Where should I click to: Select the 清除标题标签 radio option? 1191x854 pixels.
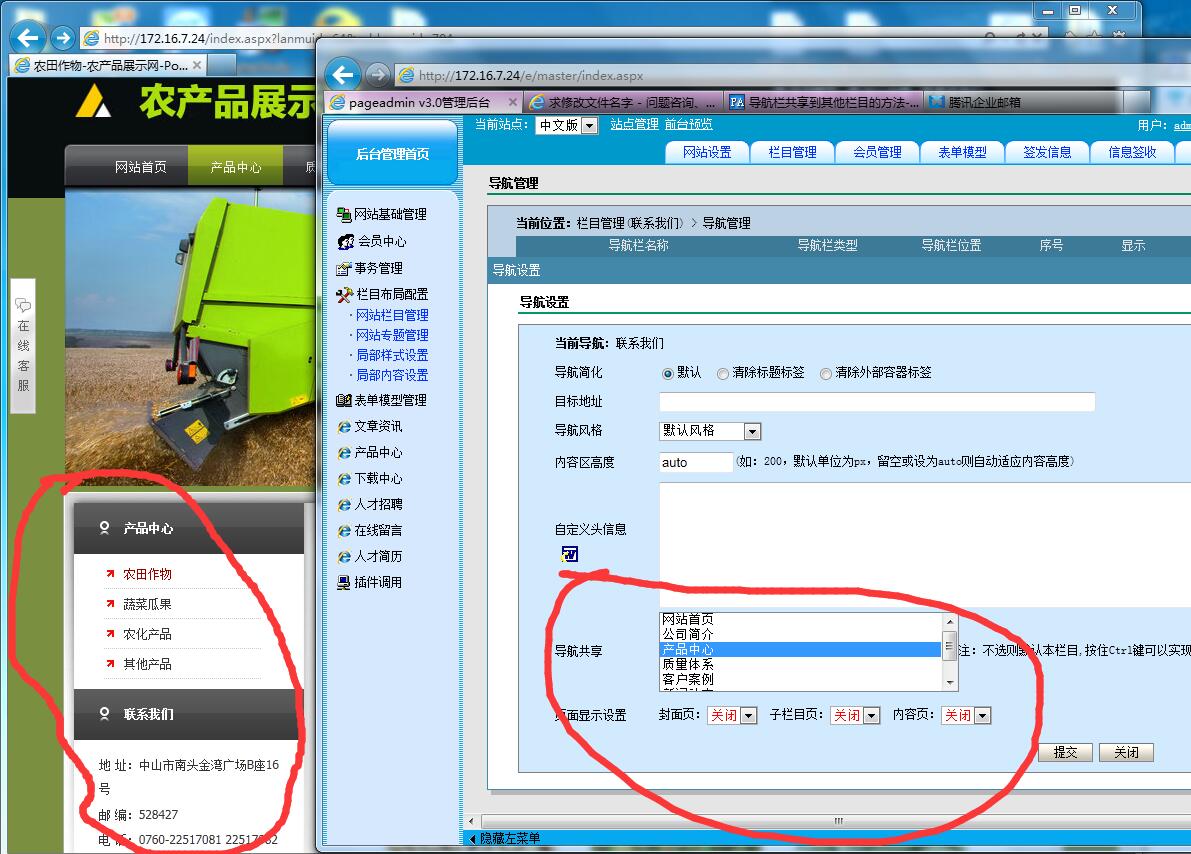click(x=723, y=373)
